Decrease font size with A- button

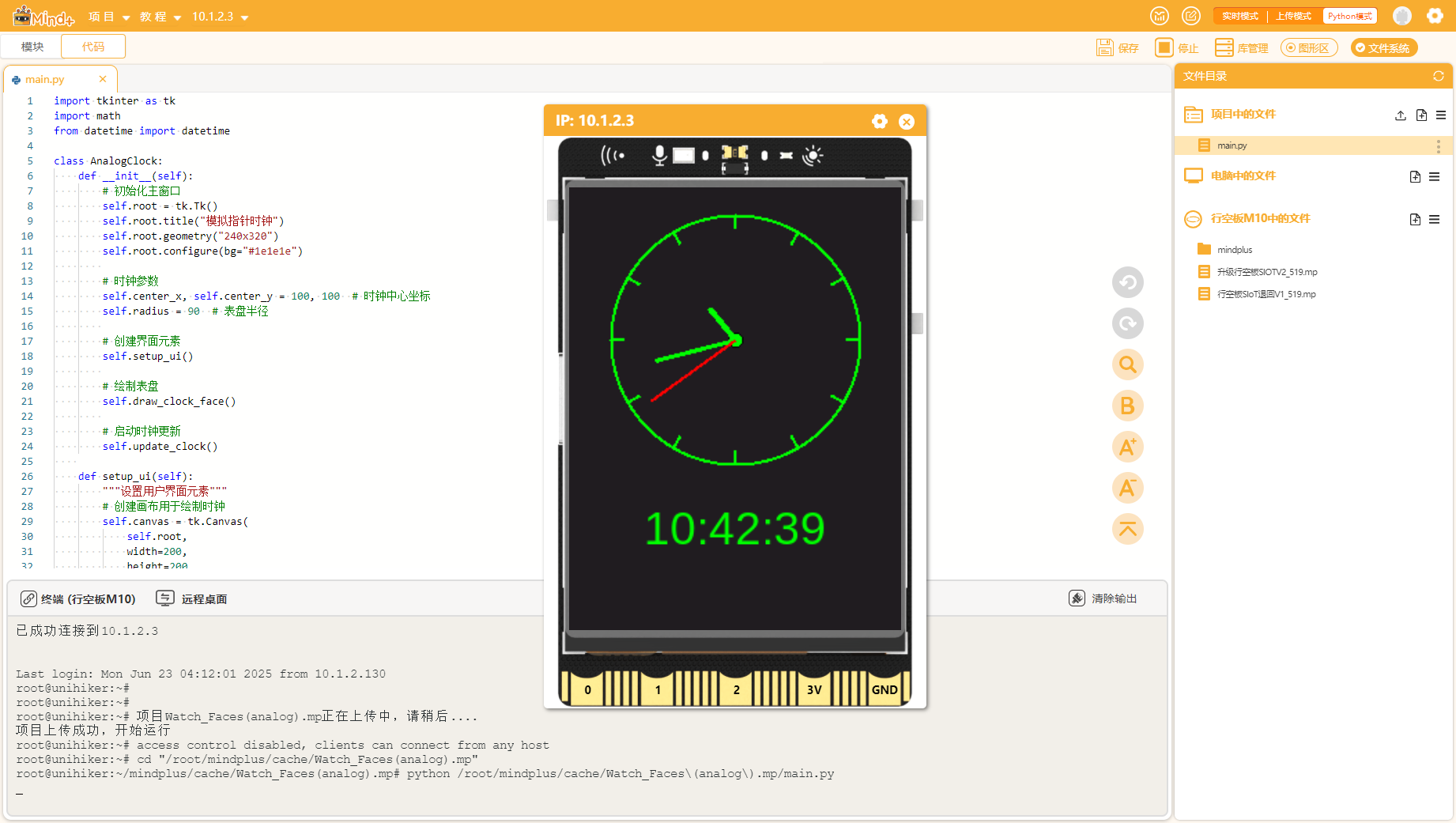pos(1128,488)
